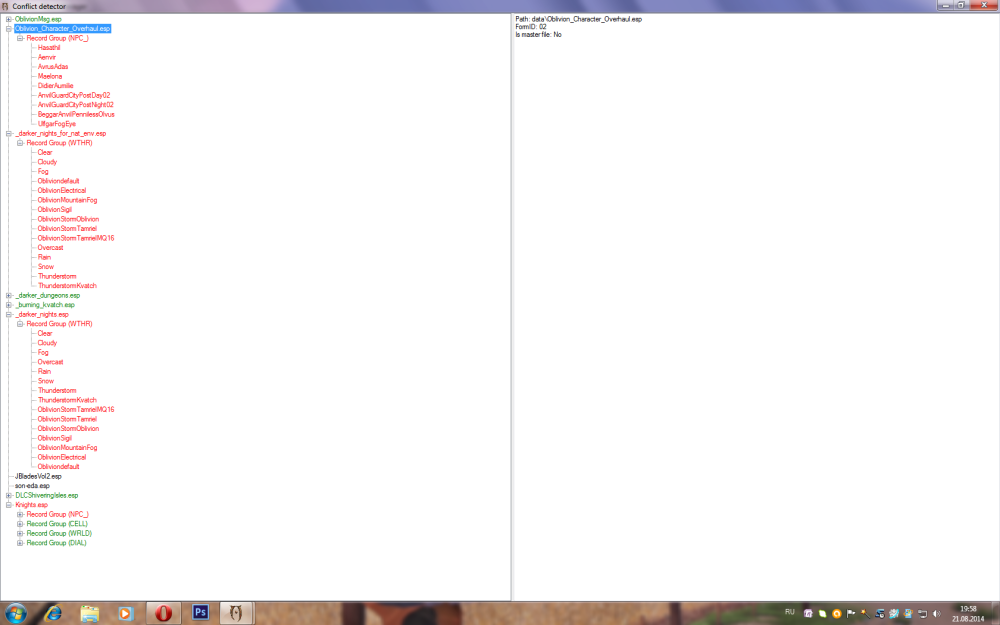Select the Hasathil NPC record
The image size is (1000, 625).
coord(48,48)
